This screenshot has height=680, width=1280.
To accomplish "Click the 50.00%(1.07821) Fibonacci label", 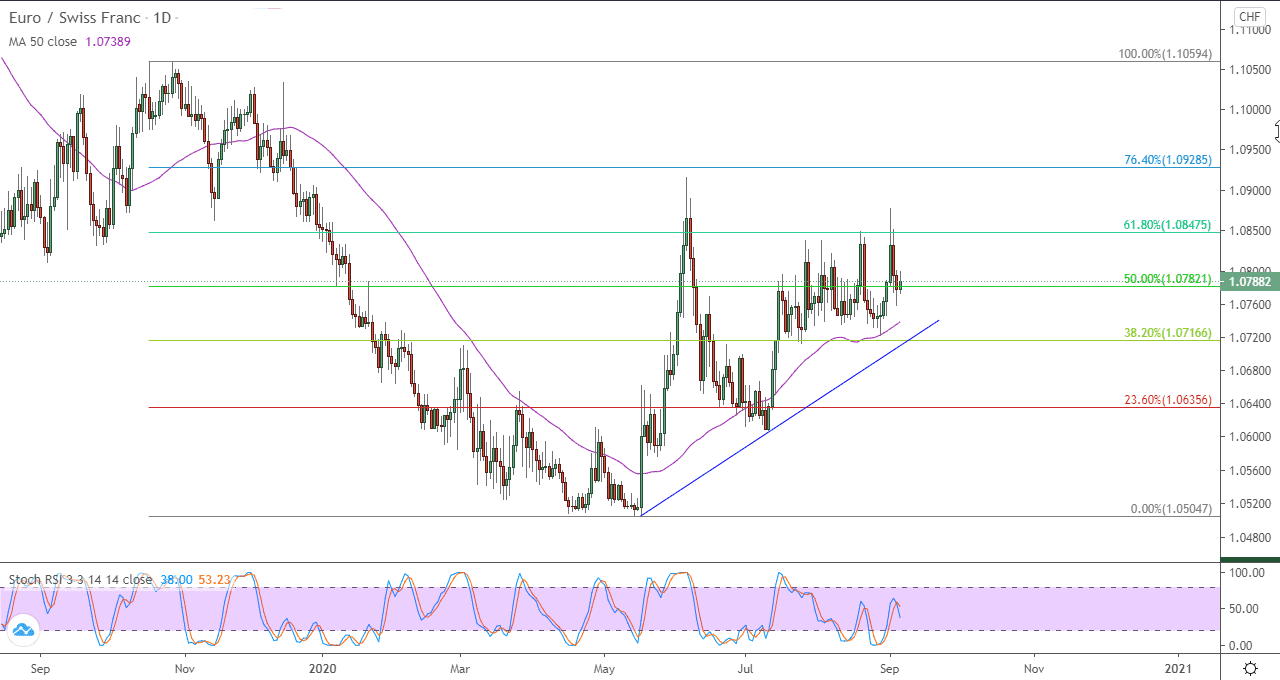I will (1168, 279).
